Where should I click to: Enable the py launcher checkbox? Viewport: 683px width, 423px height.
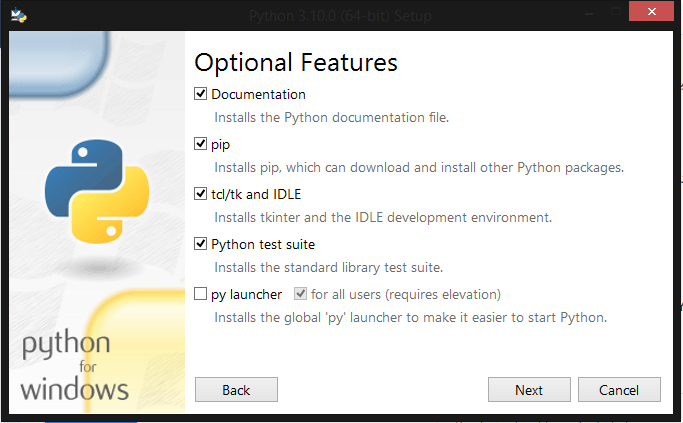pos(200,294)
